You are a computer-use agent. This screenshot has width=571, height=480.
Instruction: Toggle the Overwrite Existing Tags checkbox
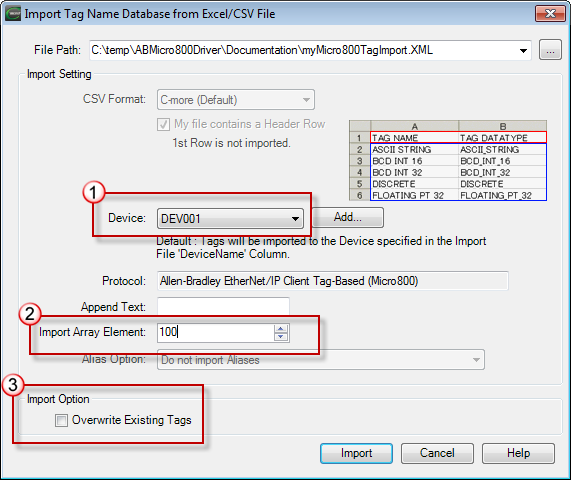point(61,420)
